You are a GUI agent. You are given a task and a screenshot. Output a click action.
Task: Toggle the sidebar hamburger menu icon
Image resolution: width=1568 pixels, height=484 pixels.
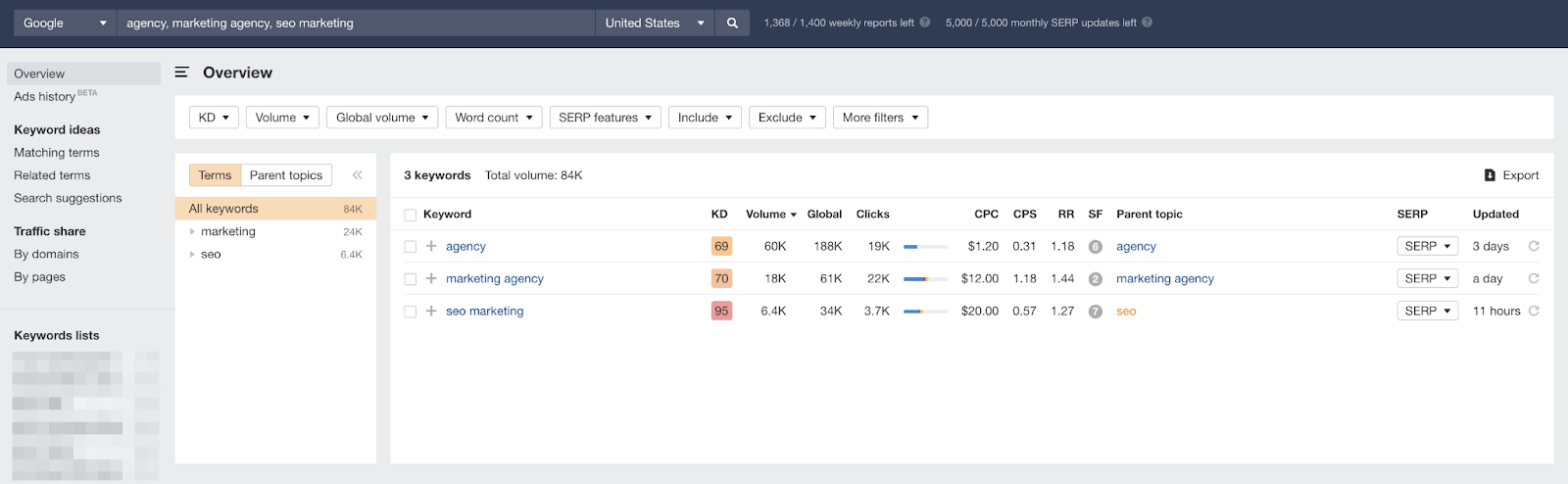coord(181,73)
